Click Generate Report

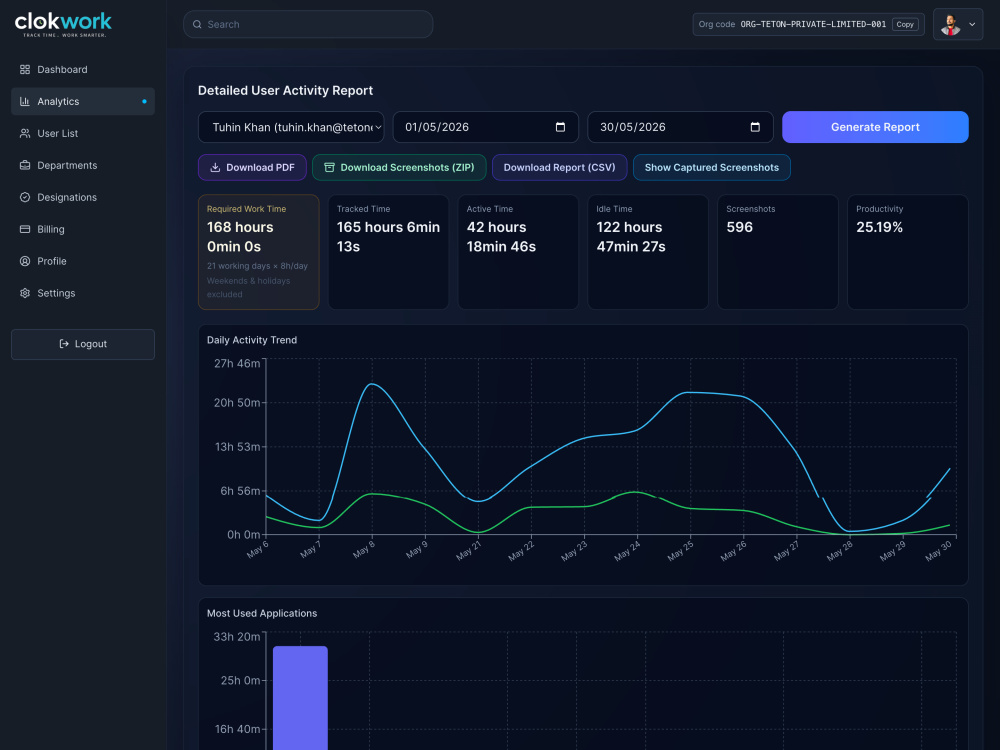[x=875, y=127]
